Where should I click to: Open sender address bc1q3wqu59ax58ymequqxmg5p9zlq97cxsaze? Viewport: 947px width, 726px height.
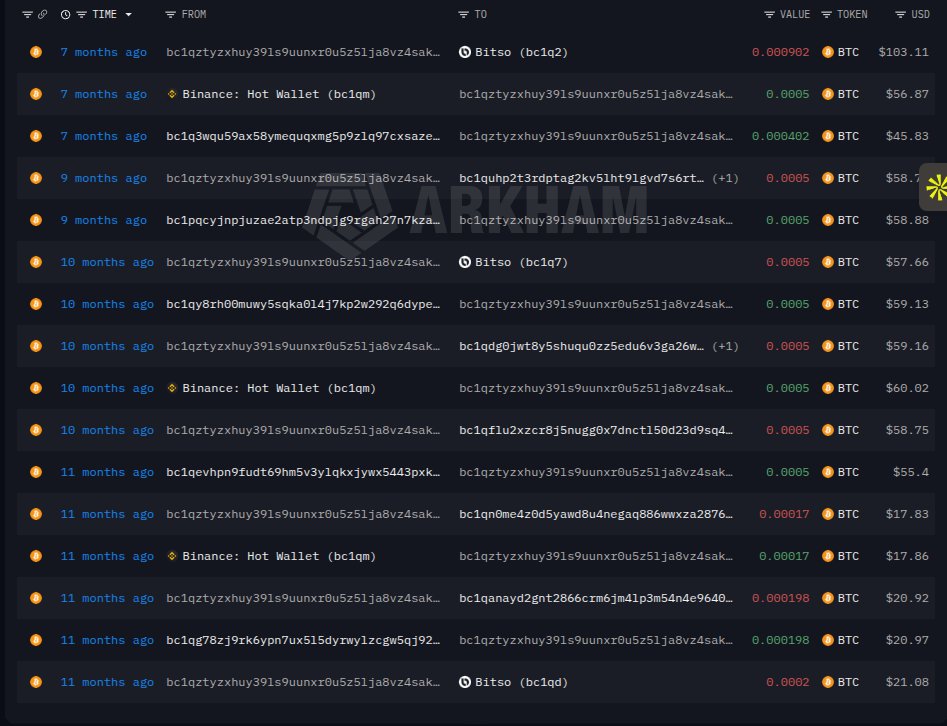pyautogui.click(x=303, y=137)
